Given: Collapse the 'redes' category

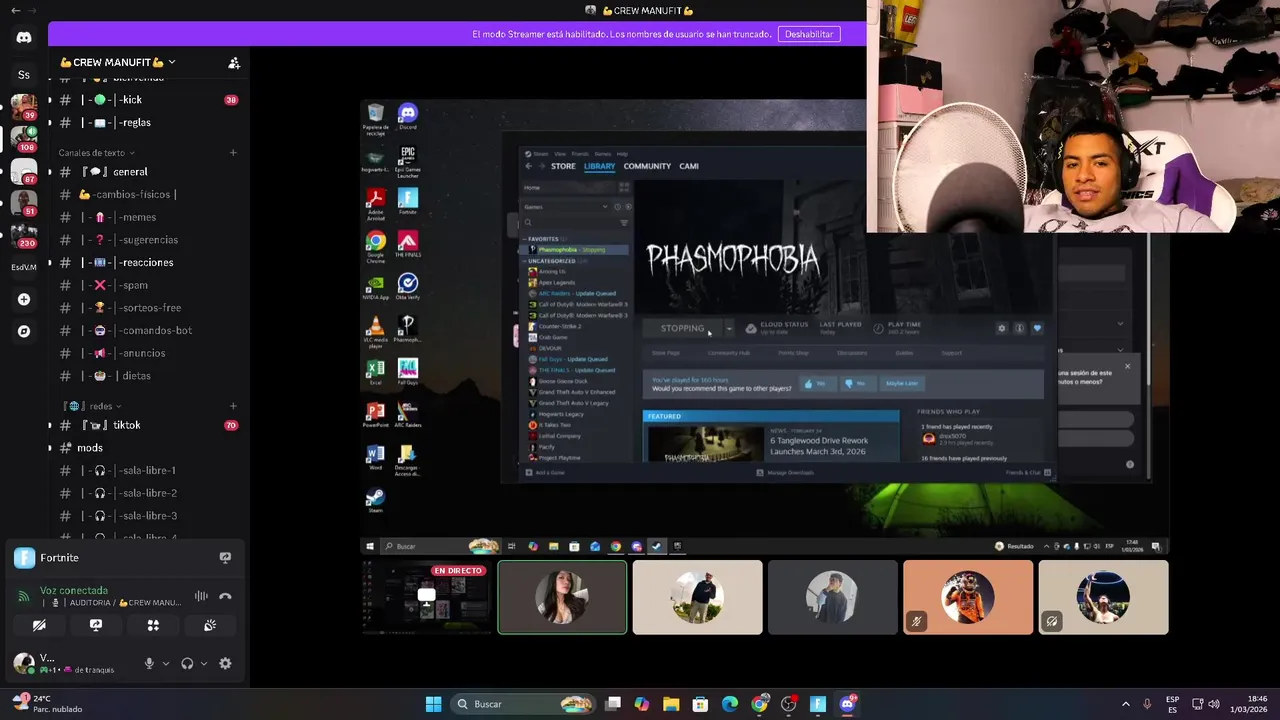Looking at the screenshot, I should 92,406.
